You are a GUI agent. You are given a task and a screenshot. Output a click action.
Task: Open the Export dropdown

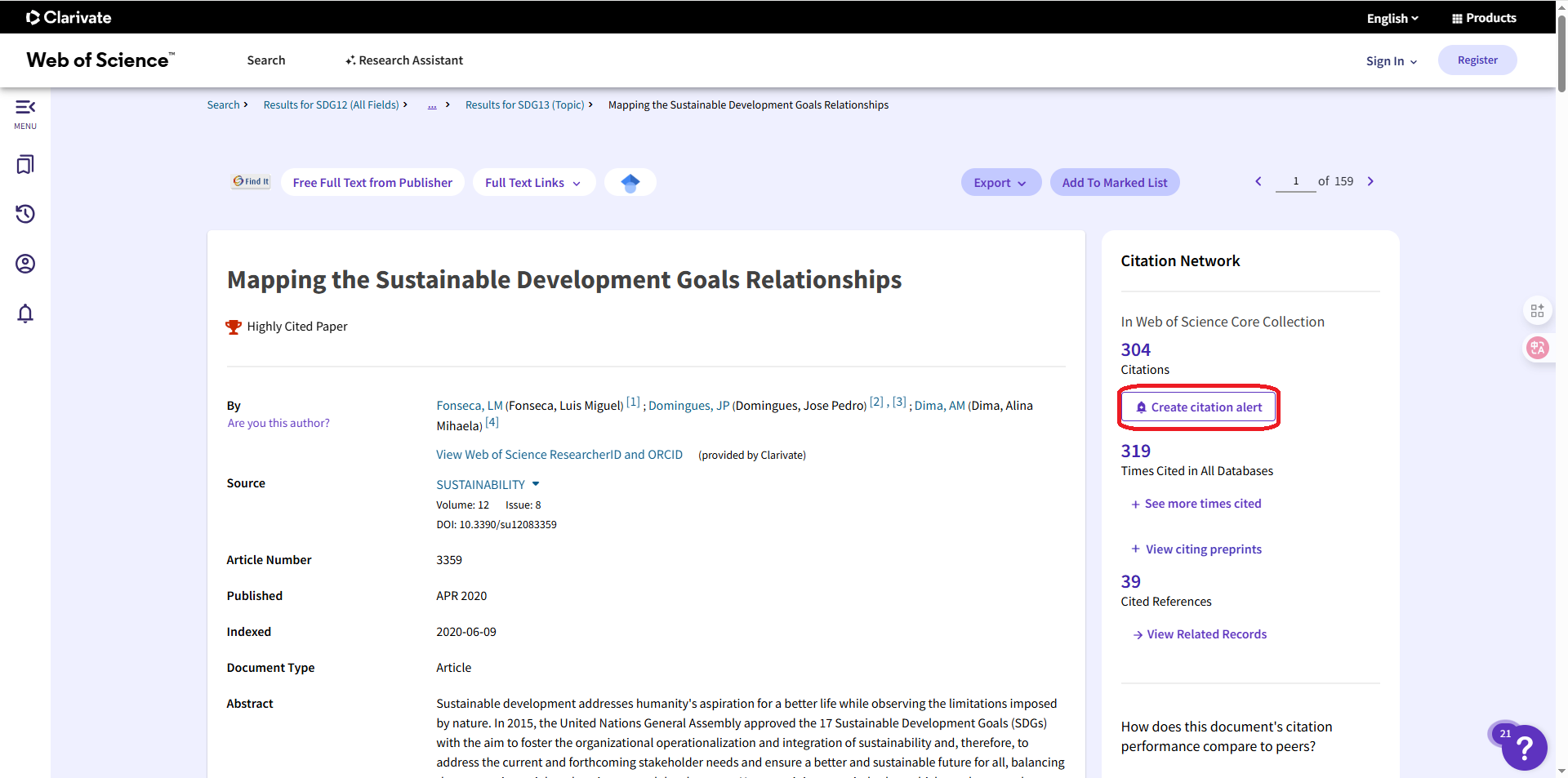(1000, 183)
